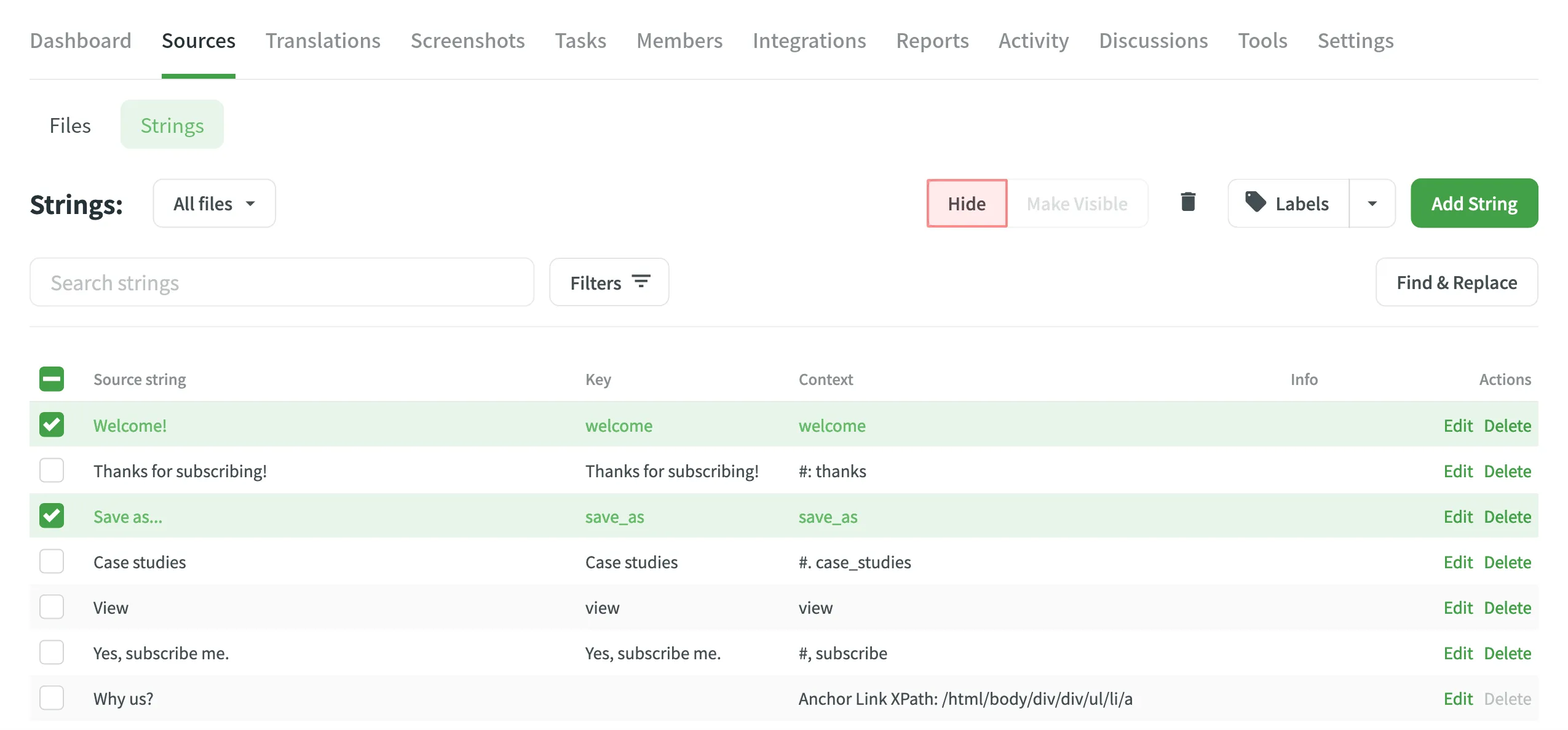
Task: Go to the Settings tab
Action: point(1355,41)
